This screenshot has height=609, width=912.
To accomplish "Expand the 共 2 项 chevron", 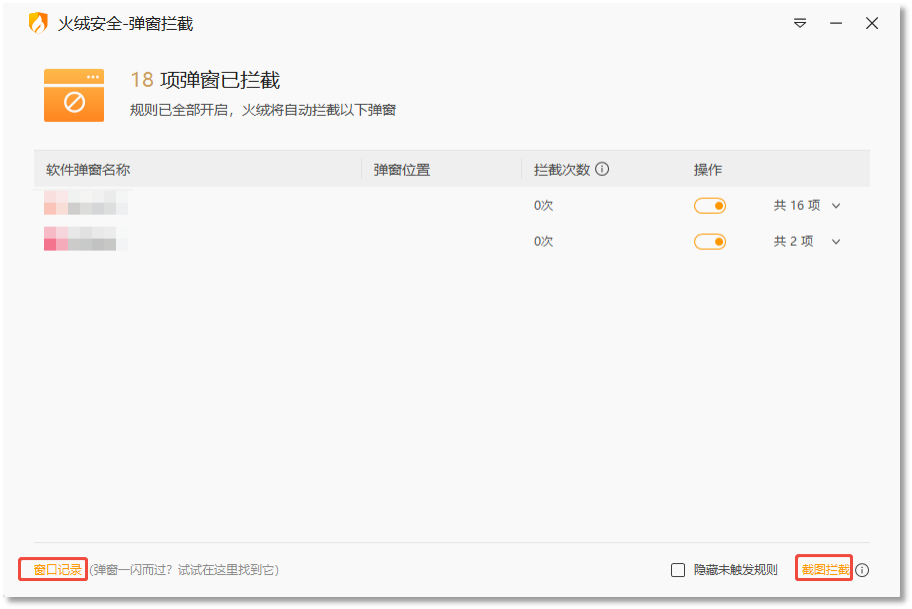I will coord(836,242).
